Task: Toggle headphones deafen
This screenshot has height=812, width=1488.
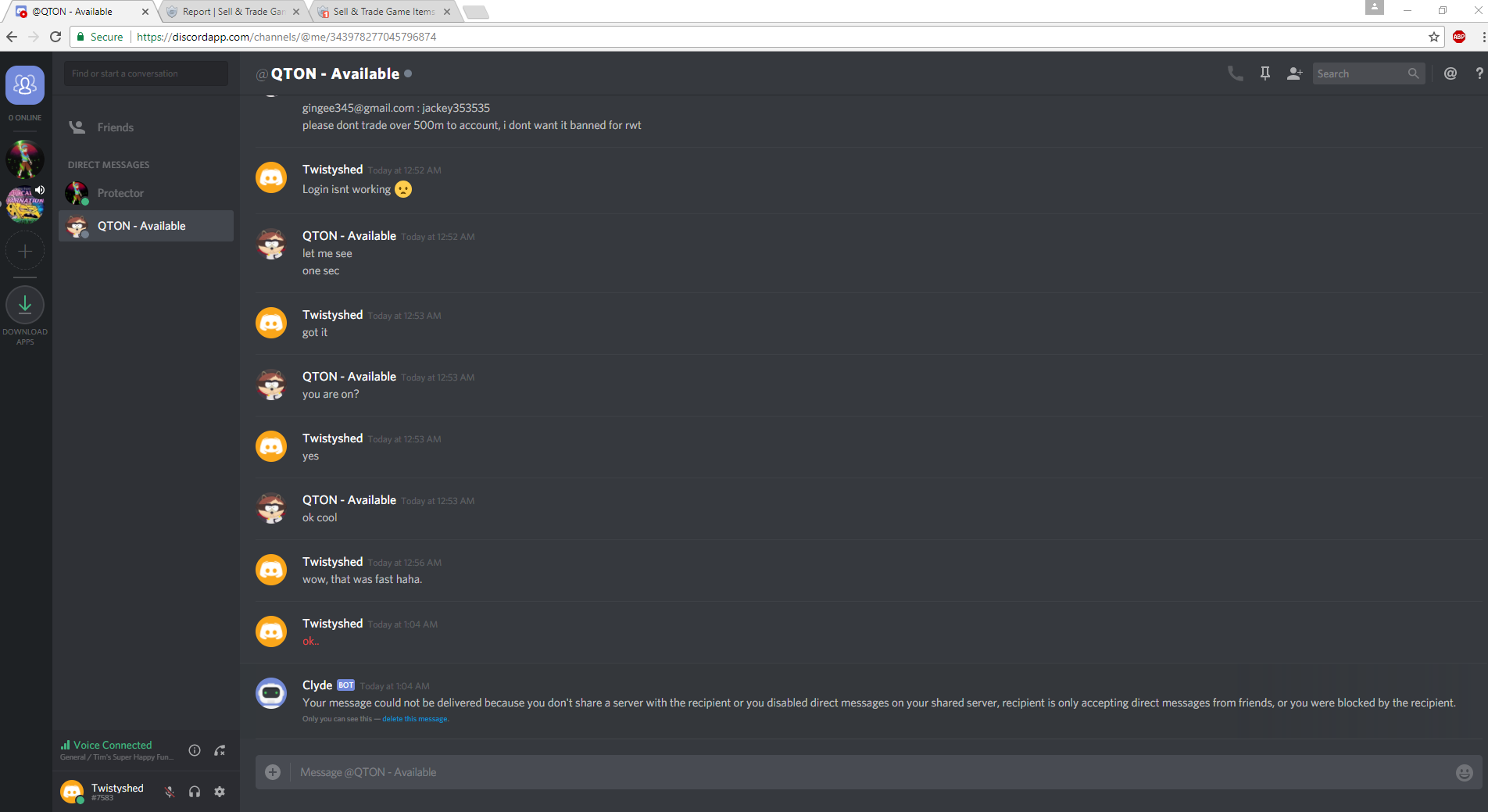Action: coord(195,792)
